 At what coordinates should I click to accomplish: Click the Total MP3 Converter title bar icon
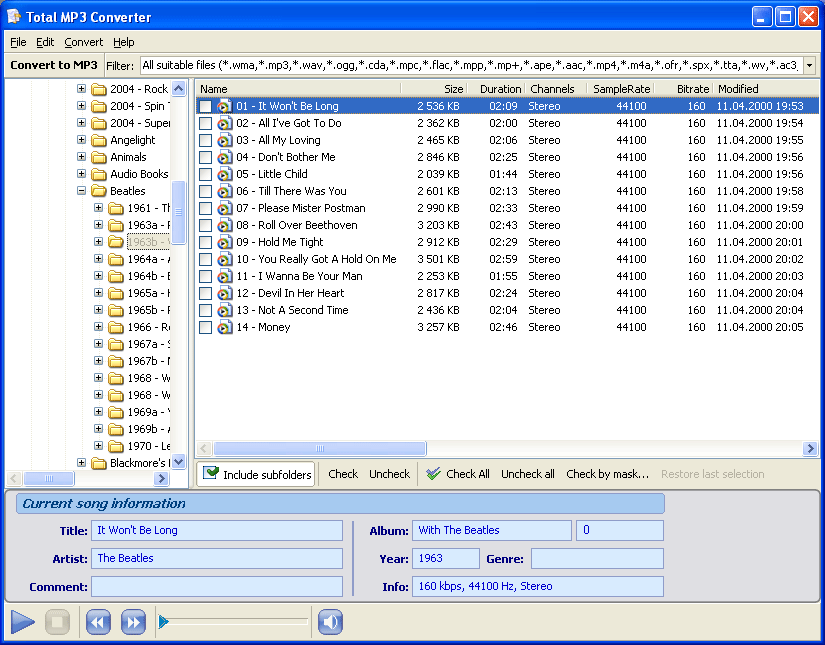point(14,16)
